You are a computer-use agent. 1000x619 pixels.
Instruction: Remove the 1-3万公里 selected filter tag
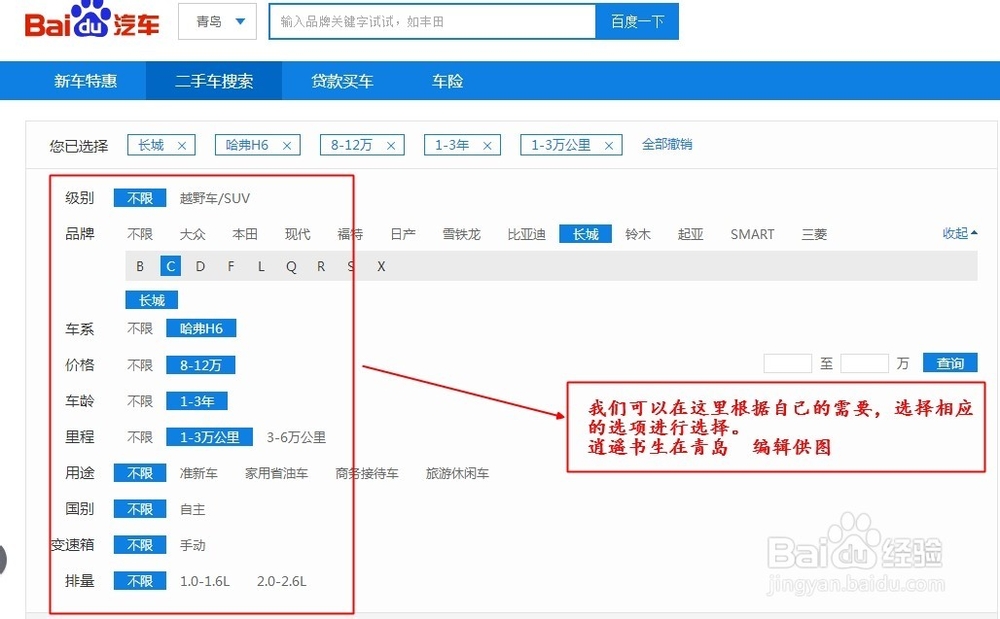pyautogui.click(x=609, y=146)
